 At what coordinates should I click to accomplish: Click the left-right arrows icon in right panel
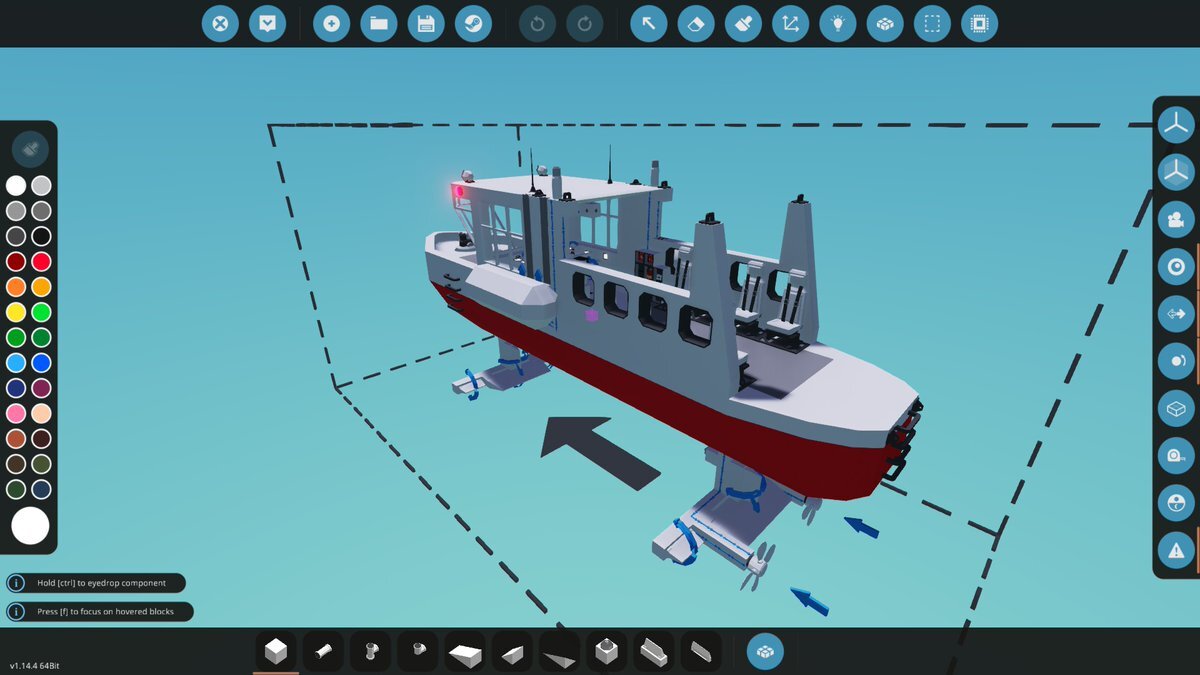point(1176,314)
